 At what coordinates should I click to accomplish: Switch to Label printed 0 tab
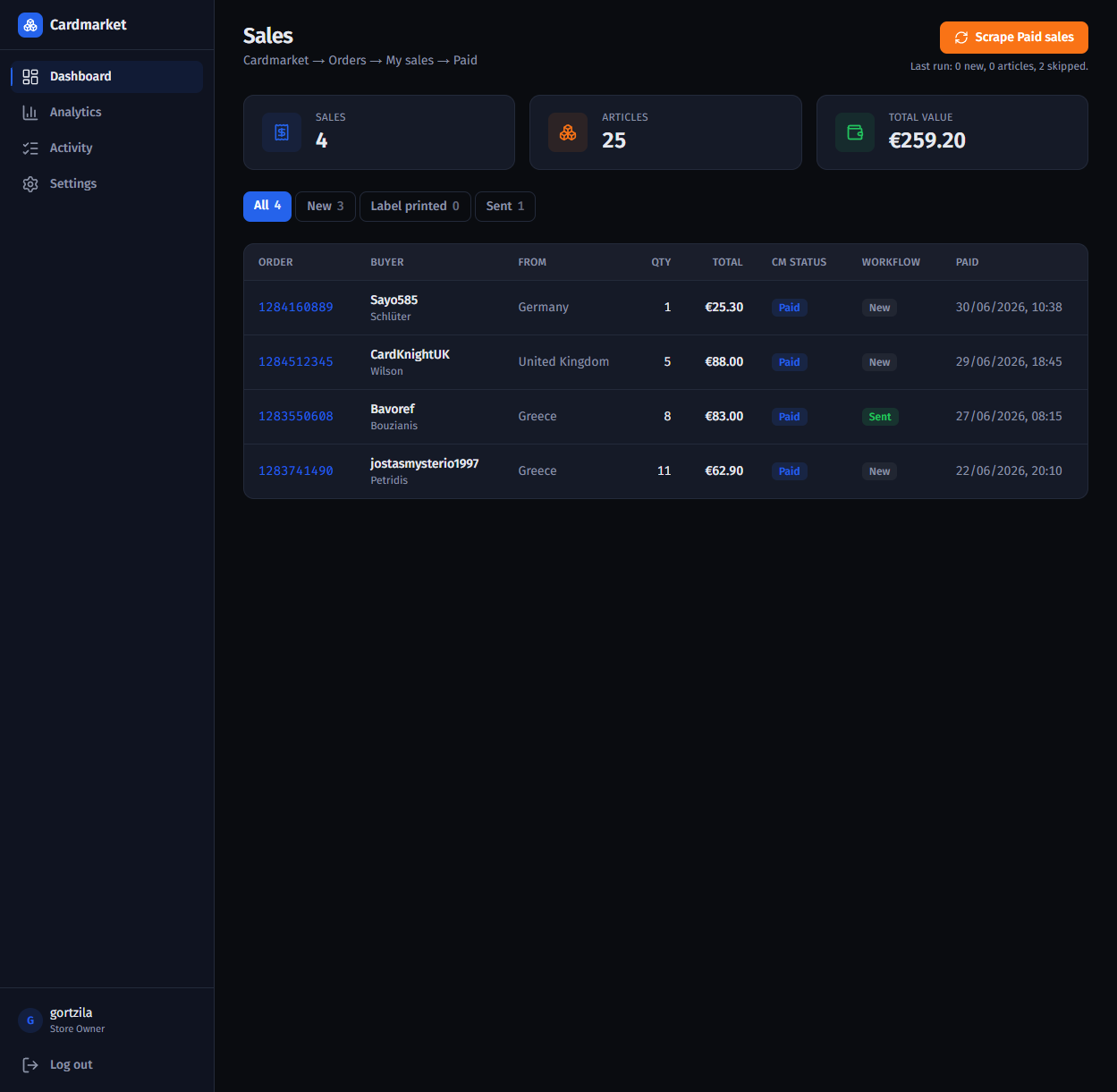[415, 207]
